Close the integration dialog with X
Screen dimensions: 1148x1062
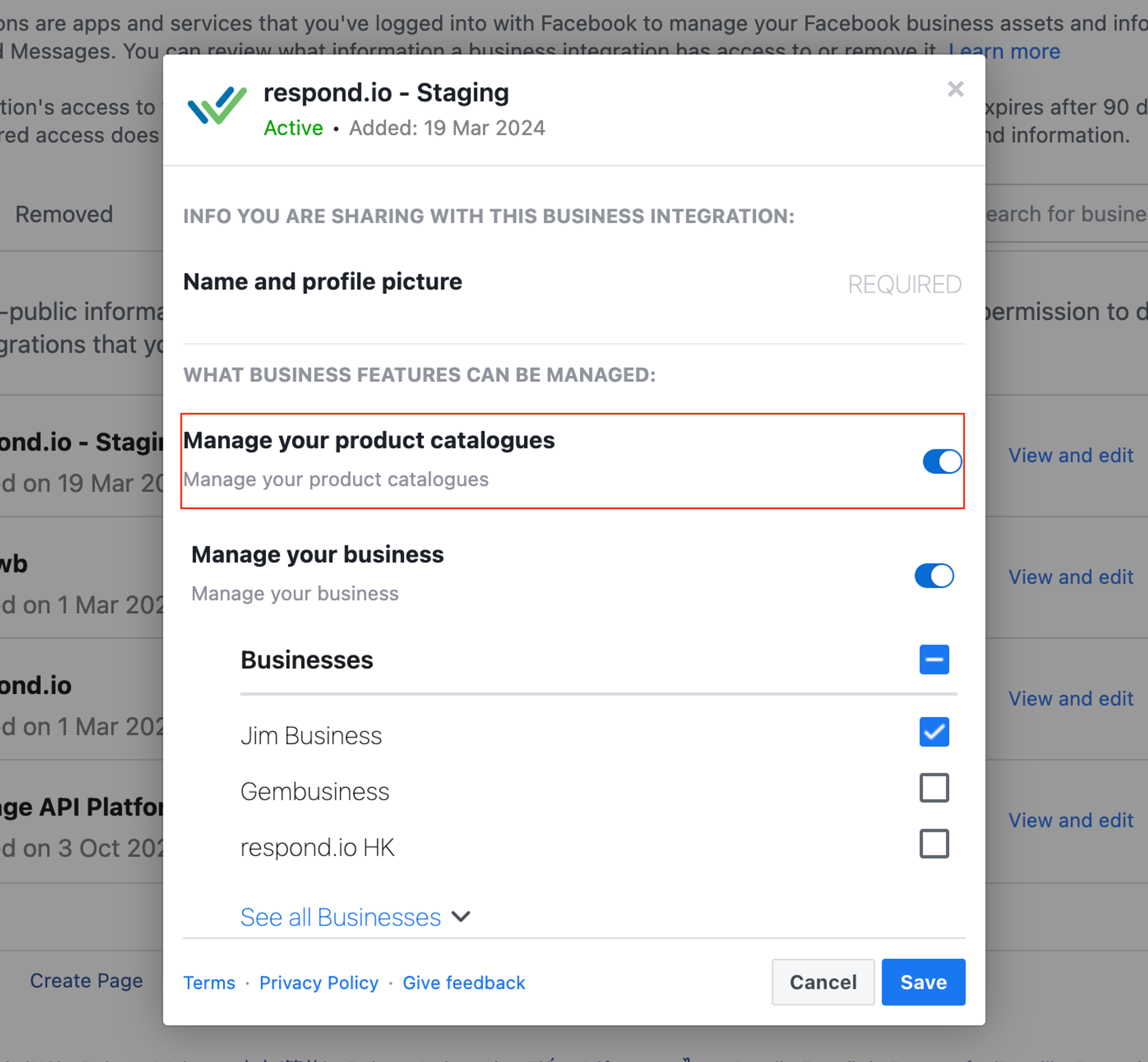(x=955, y=90)
